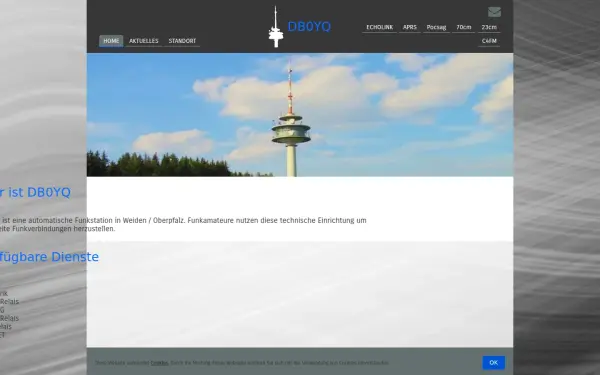Open the C4FM menu item

pyautogui.click(x=489, y=41)
